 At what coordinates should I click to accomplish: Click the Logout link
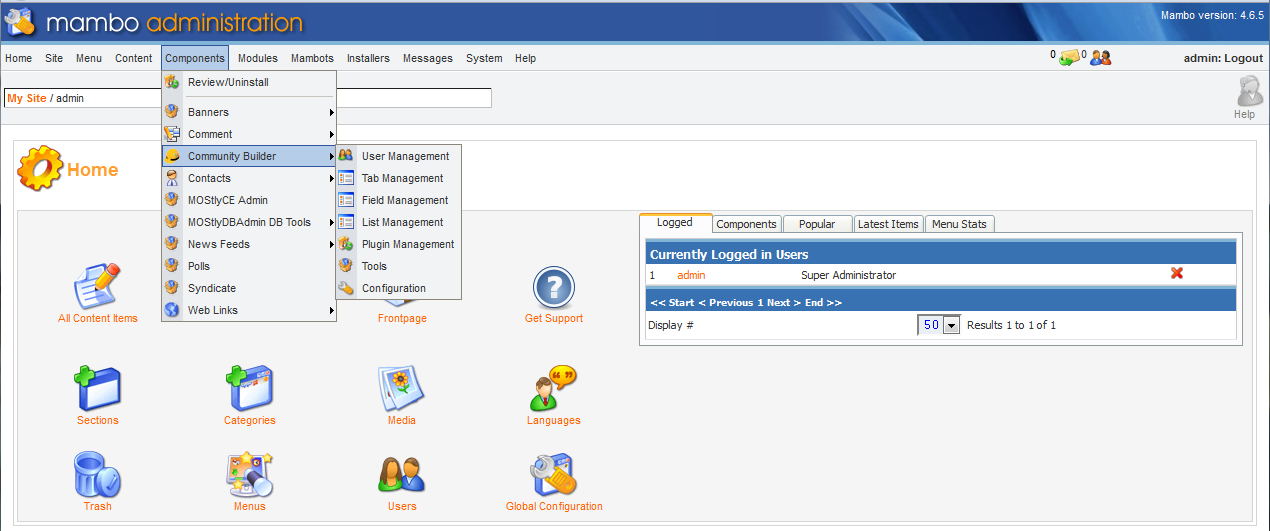[x=1243, y=58]
